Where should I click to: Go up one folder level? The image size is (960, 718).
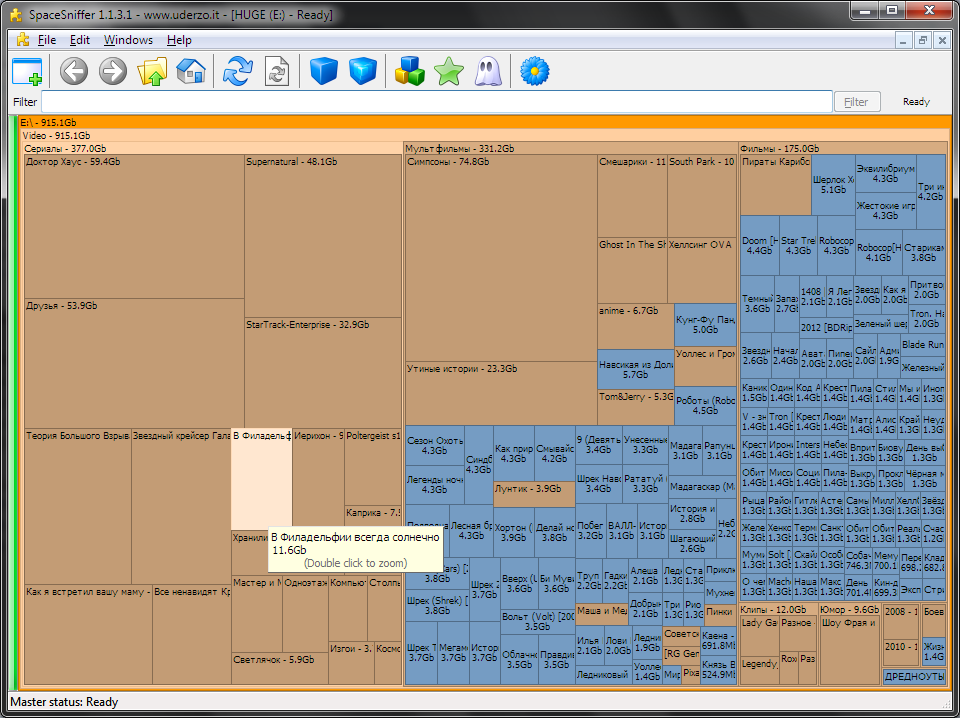coord(152,71)
